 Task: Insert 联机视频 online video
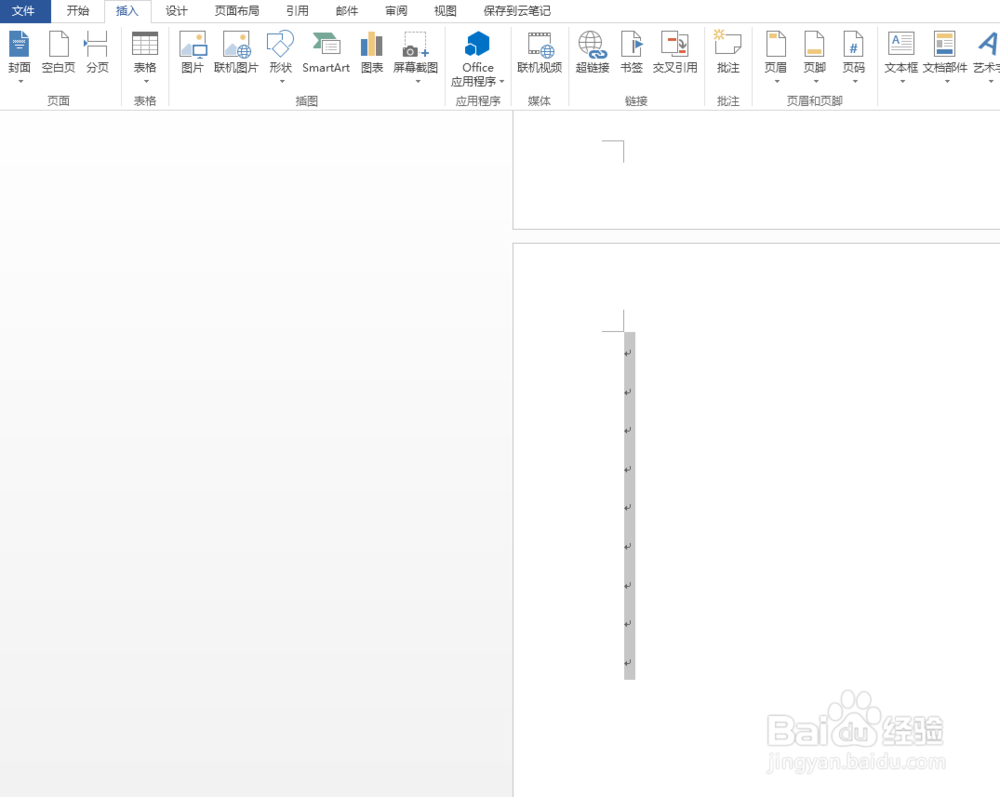pos(540,53)
